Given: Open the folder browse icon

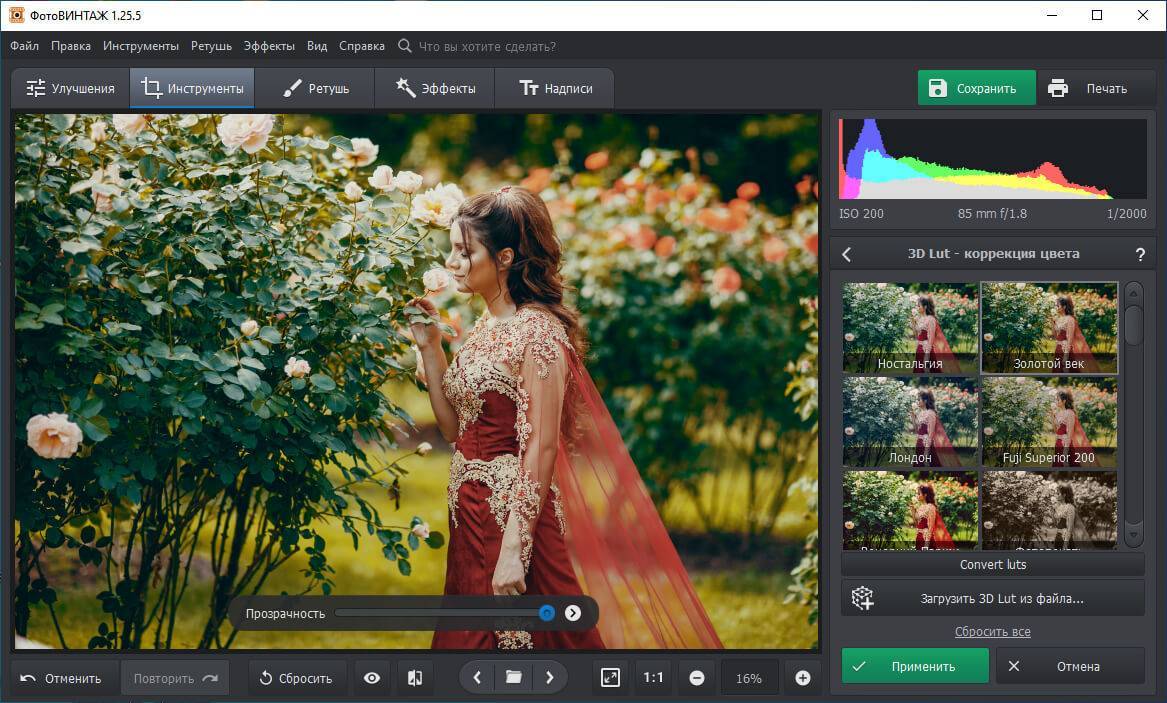Looking at the screenshot, I should (513, 678).
